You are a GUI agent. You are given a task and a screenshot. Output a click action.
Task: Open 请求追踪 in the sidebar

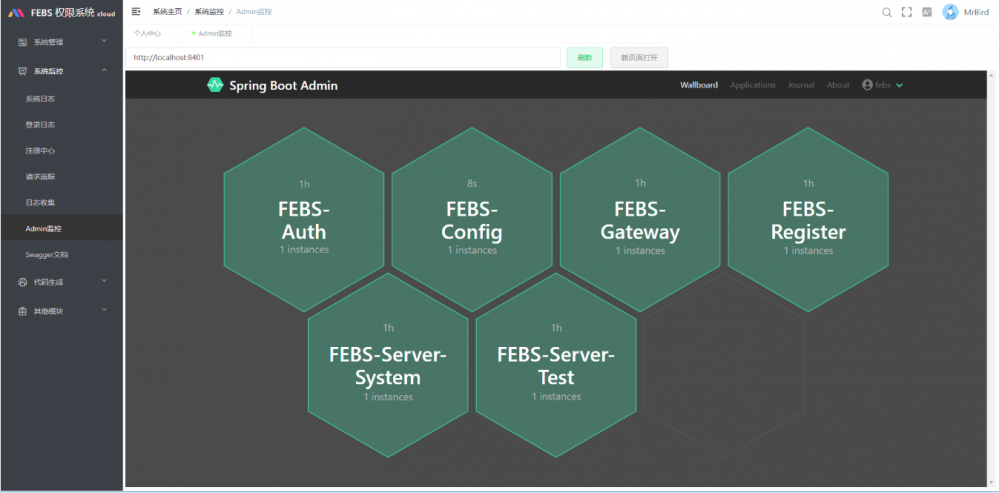tap(61, 176)
